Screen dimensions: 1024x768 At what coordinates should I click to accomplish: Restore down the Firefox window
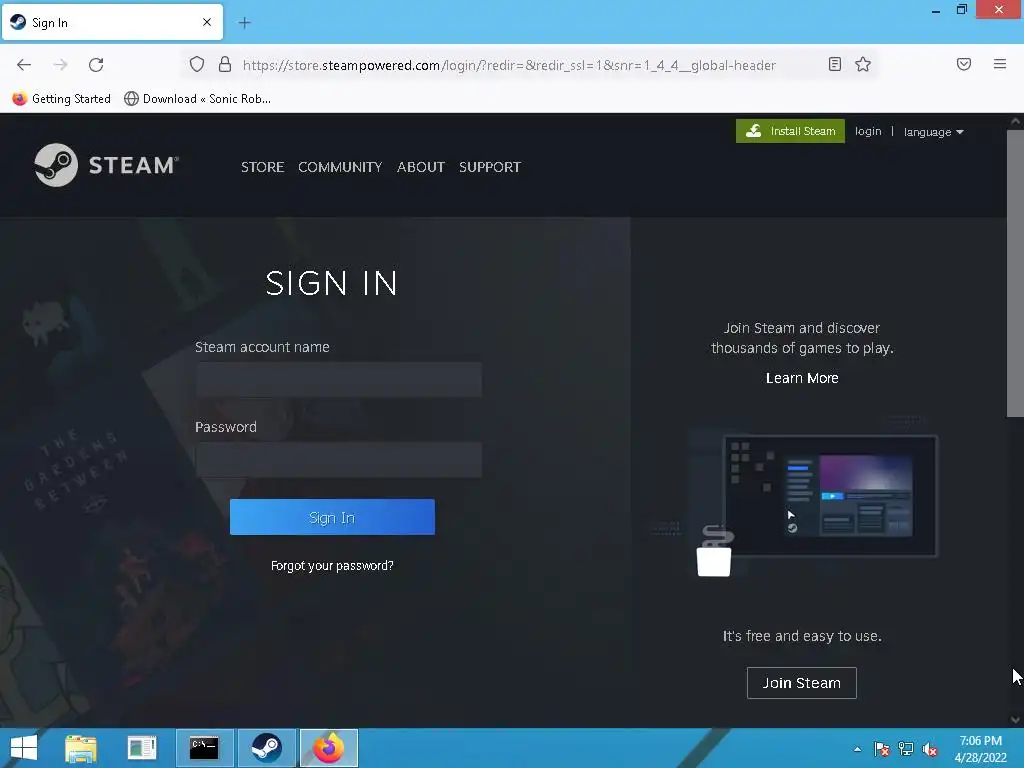pyautogui.click(x=962, y=10)
